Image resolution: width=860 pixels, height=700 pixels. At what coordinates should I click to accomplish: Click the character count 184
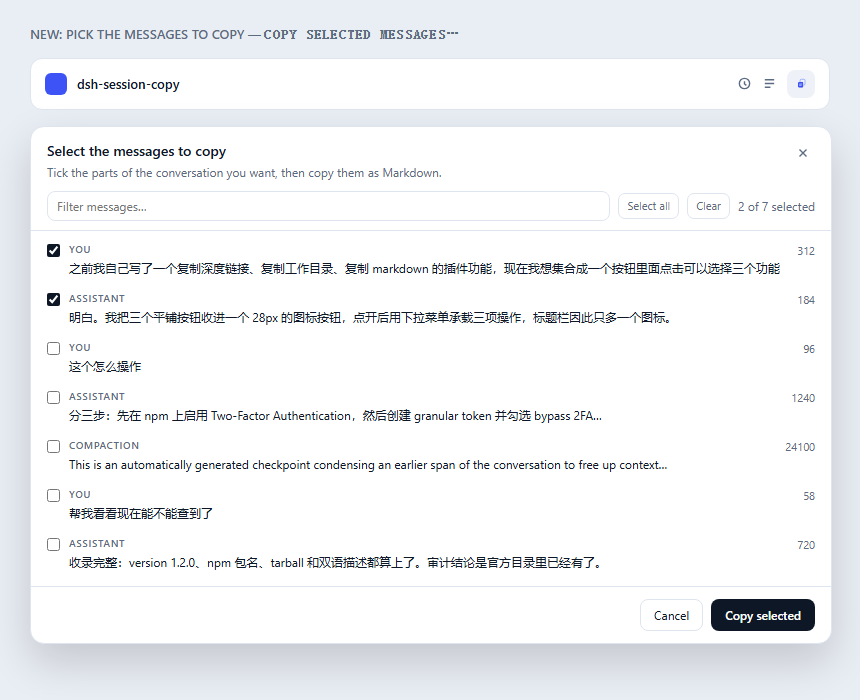[806, 300]
